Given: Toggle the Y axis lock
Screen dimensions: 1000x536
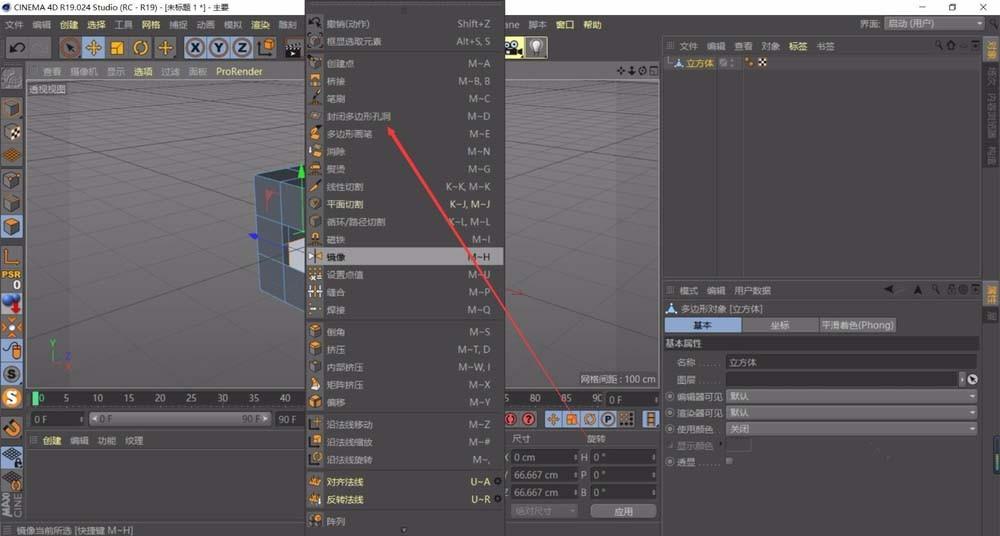Looking at the screenshot, I should [x=219, y=48].
